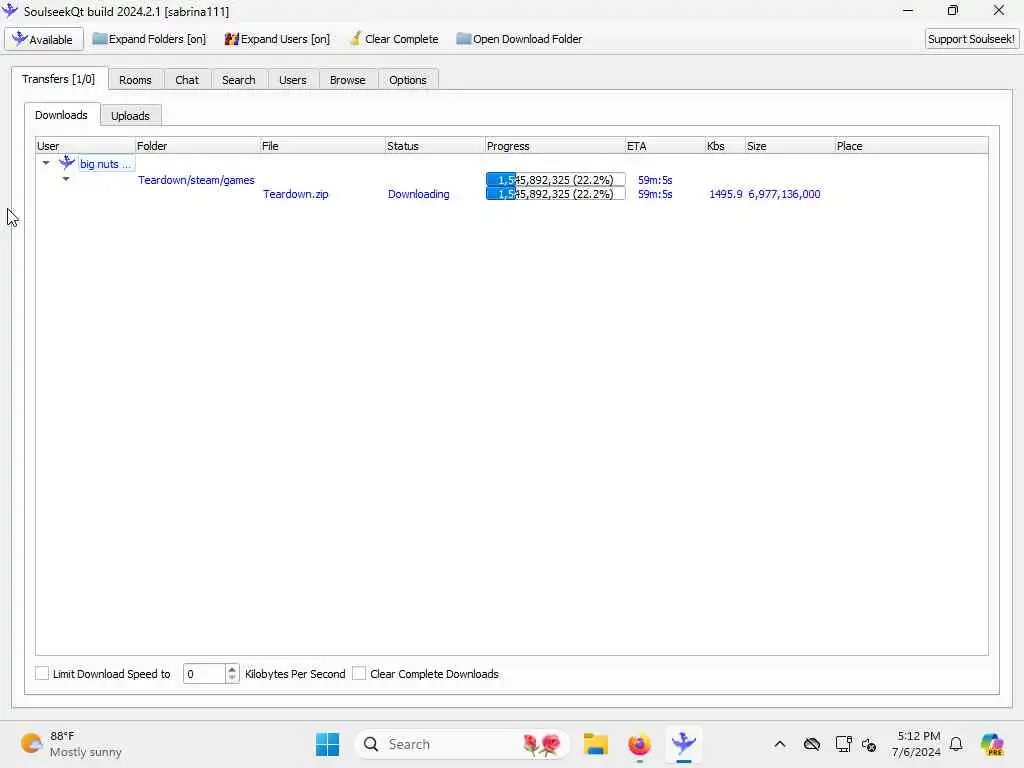
Task: Open the clock showing 5:12 PM
Action: click(917, 744)
